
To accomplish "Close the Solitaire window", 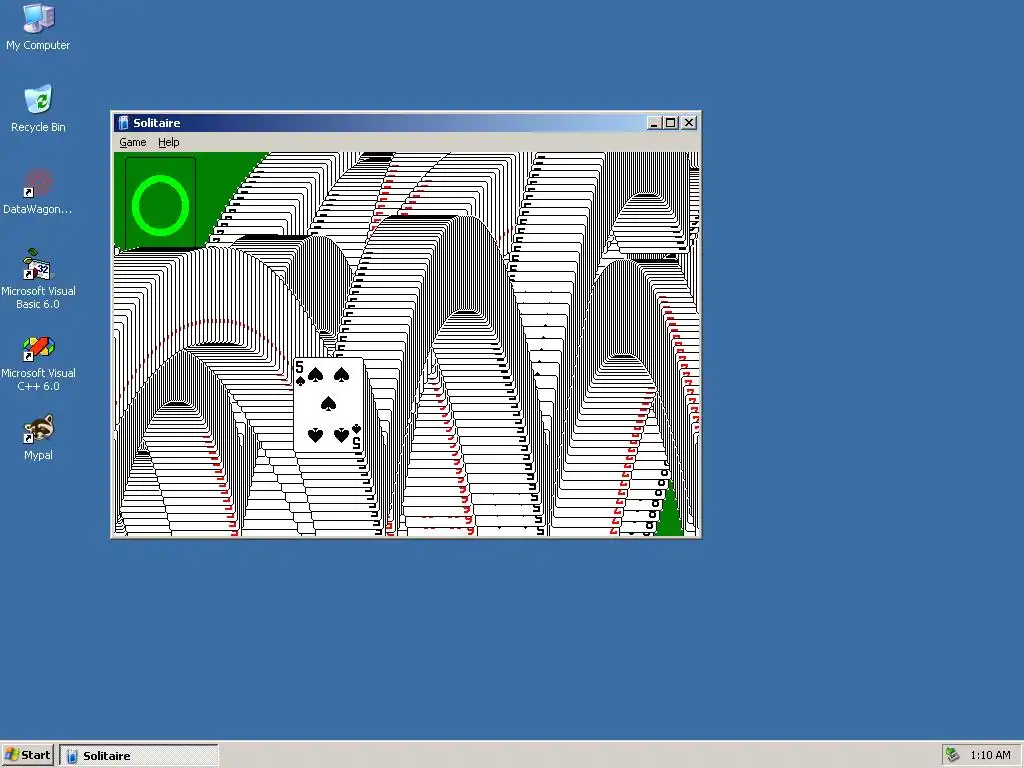I will [689, 123].
